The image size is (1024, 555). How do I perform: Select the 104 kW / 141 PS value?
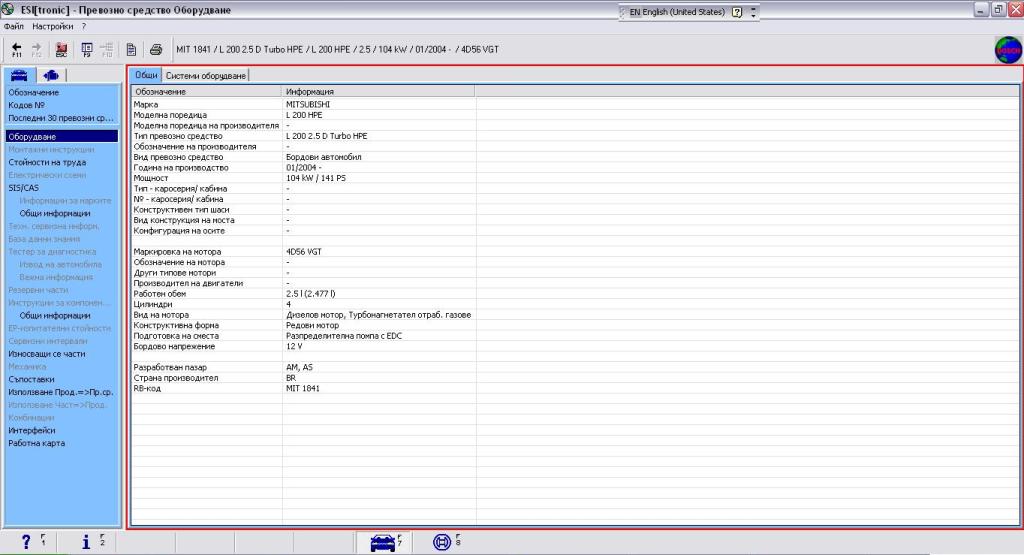click(x=315, y=178)
